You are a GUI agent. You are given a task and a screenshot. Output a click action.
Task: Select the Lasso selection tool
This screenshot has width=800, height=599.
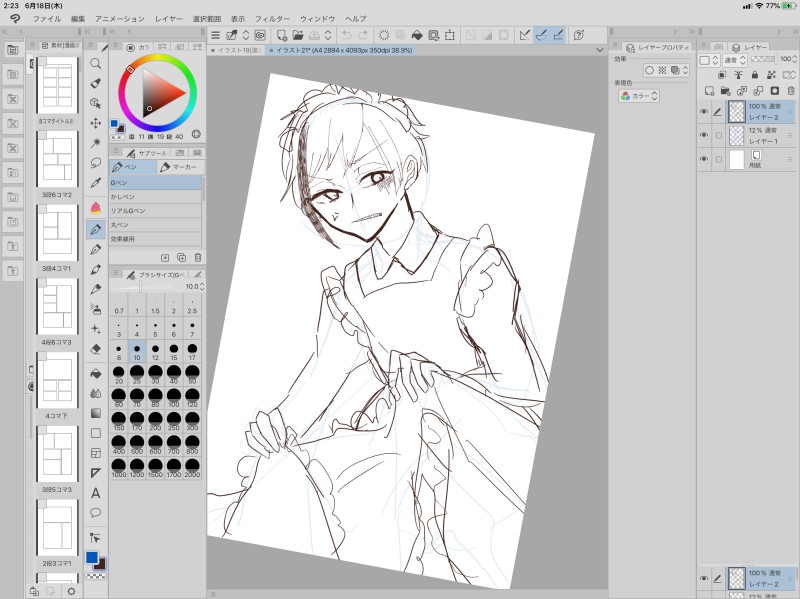coord(95,163)
